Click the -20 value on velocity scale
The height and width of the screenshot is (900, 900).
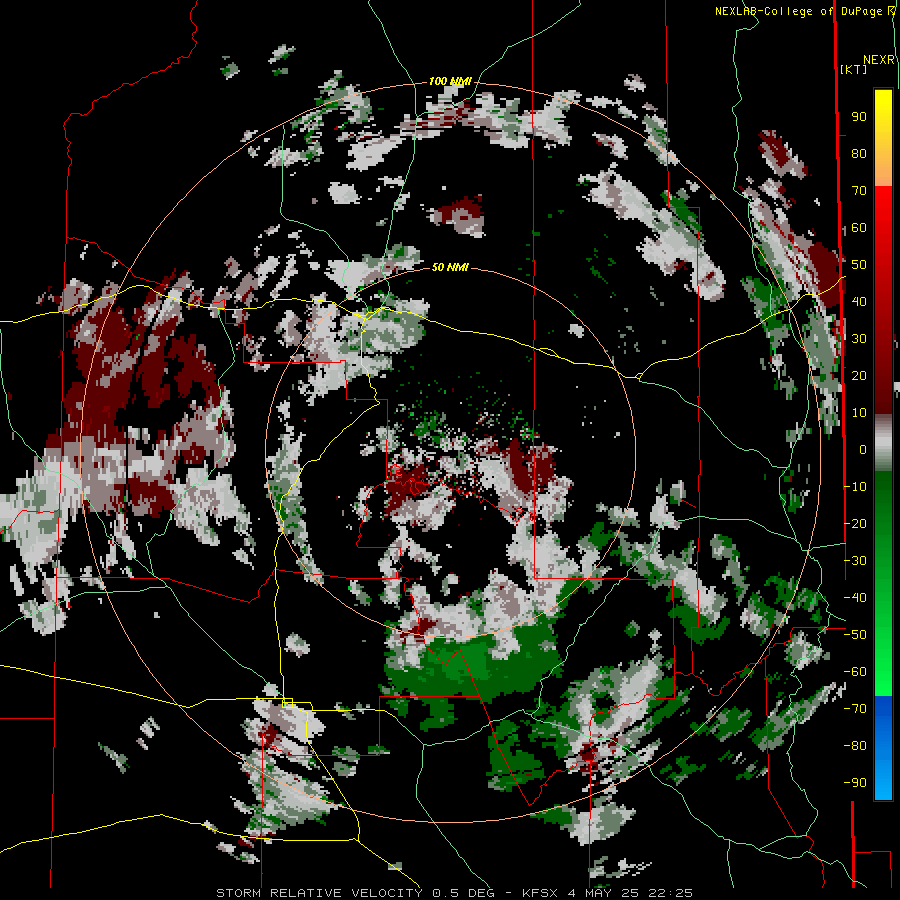855,523
